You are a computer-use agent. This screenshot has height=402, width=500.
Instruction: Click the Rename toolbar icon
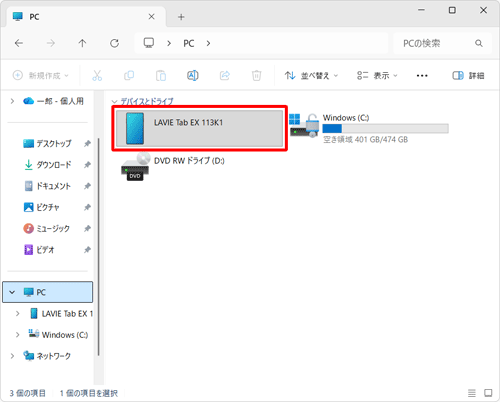[193, 75]
